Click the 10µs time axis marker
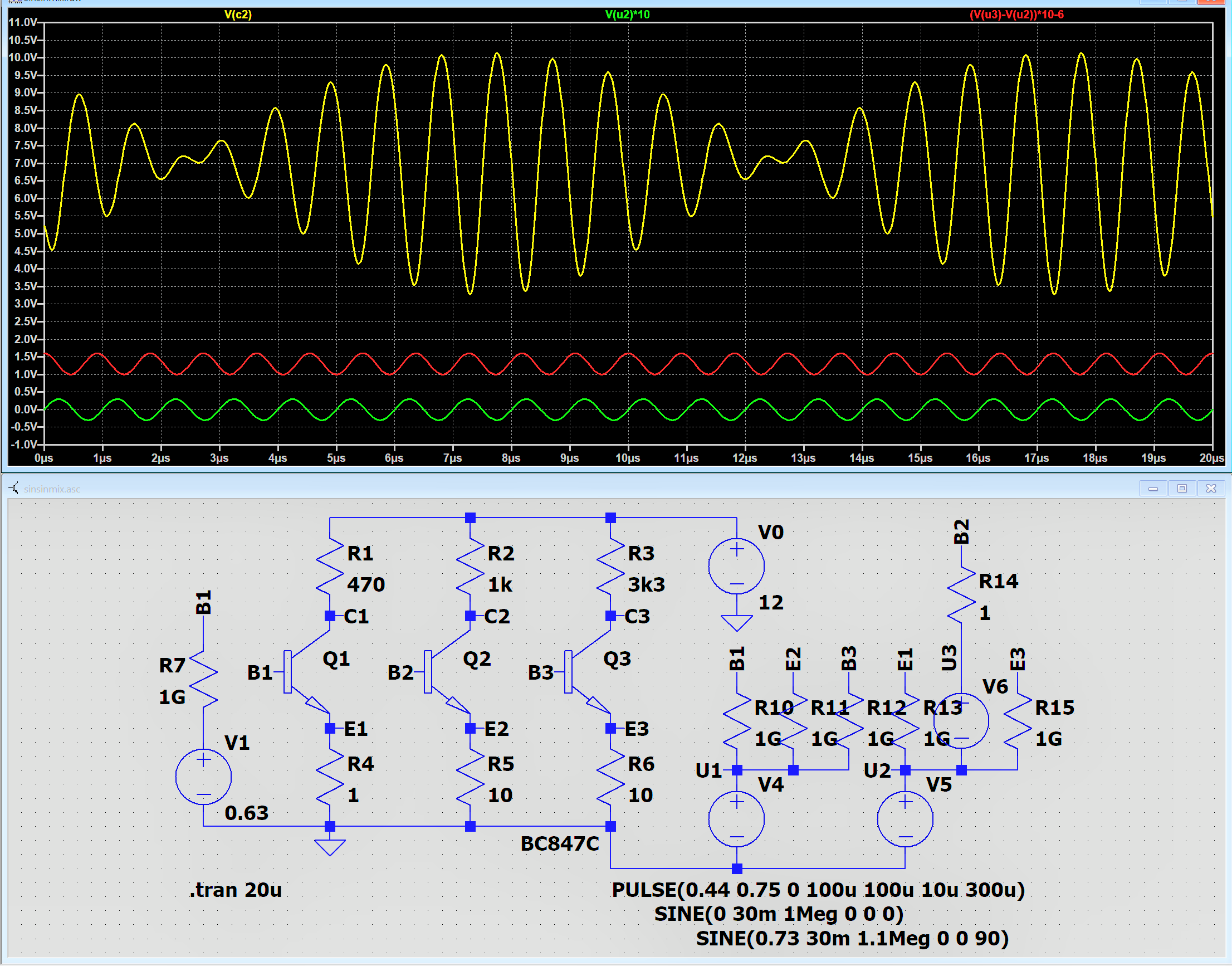The width and height of the screenshot is (1232, 966). tap(627, 458)
